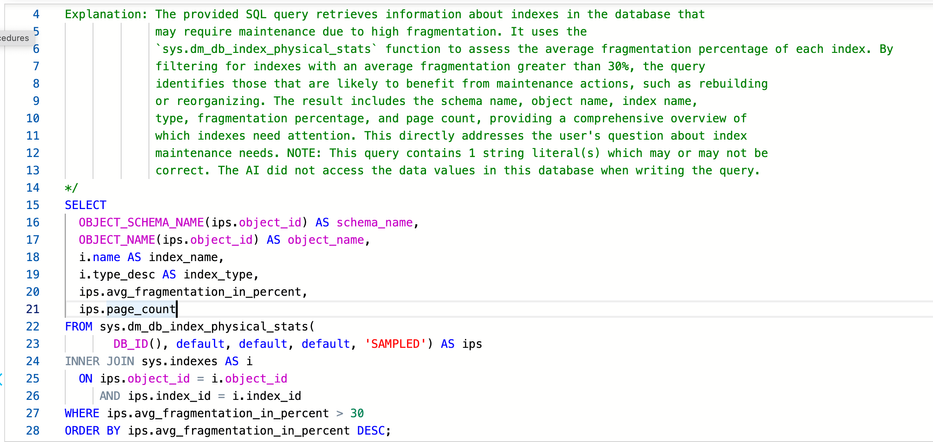
Task: Click line number 4 in gutter
Action: point(36,14)
